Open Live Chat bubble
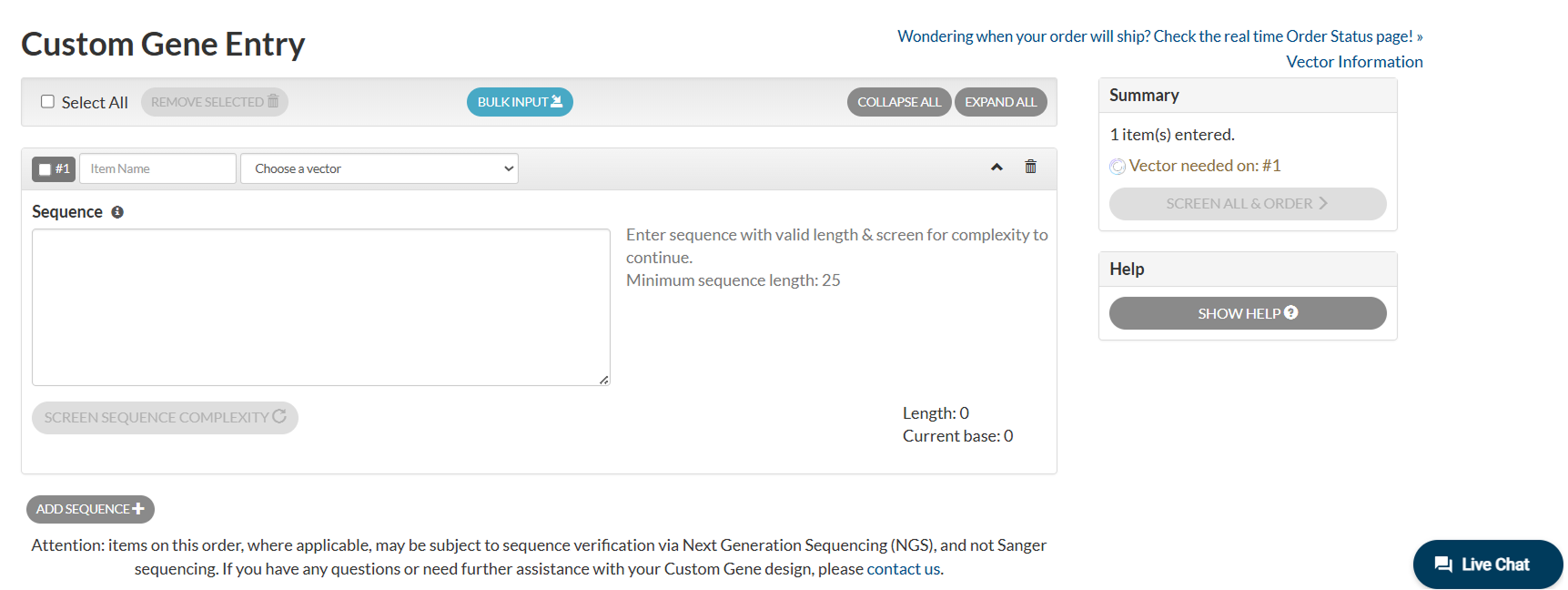Screen dimensions: 1568x590 point(1487,565)
